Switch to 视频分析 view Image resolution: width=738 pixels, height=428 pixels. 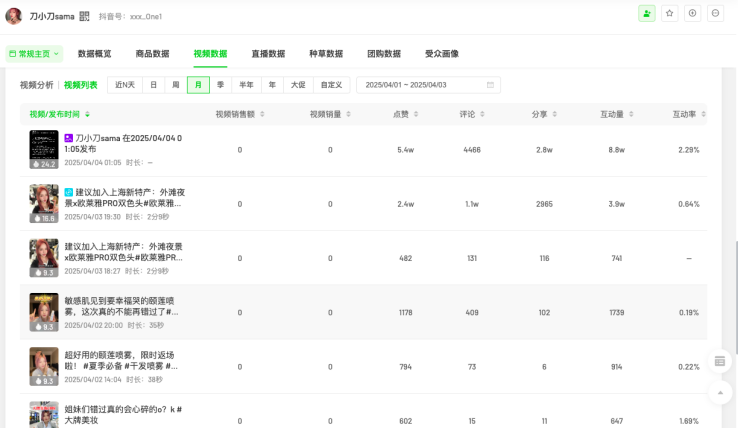point(37,85)
